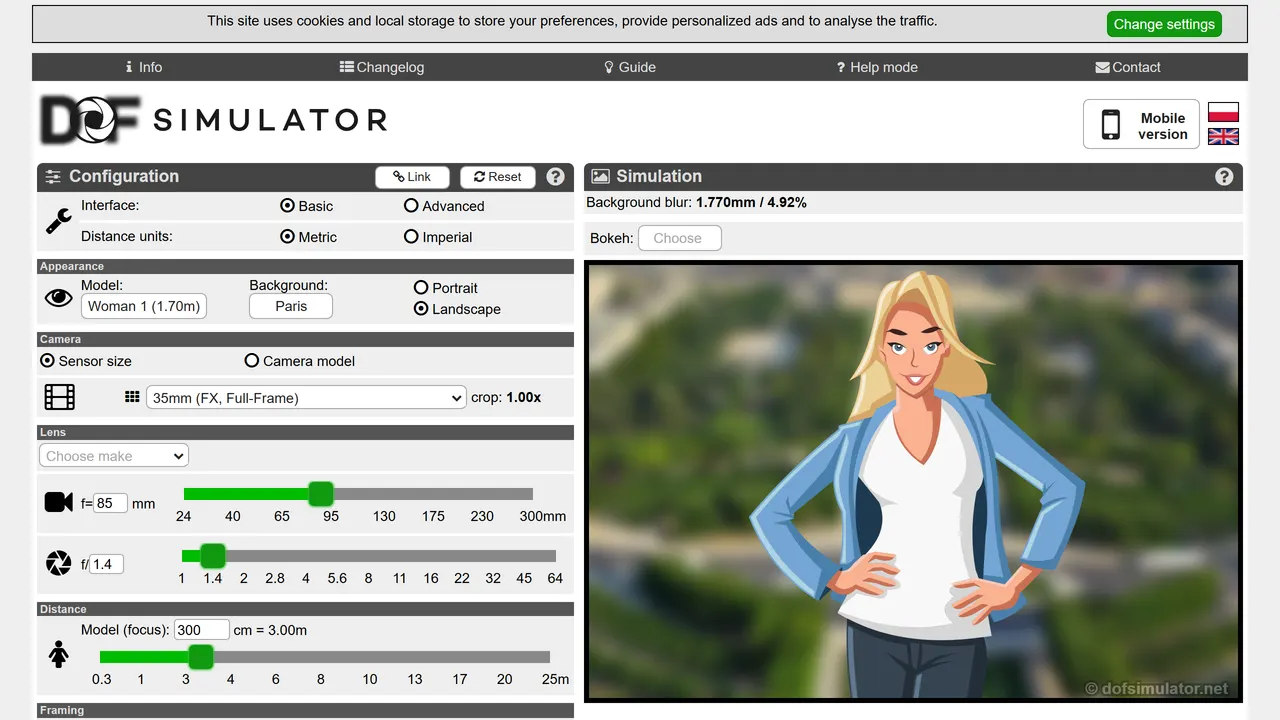
Task: Click the focal length slider handle
Action: [x=320, y=494]
